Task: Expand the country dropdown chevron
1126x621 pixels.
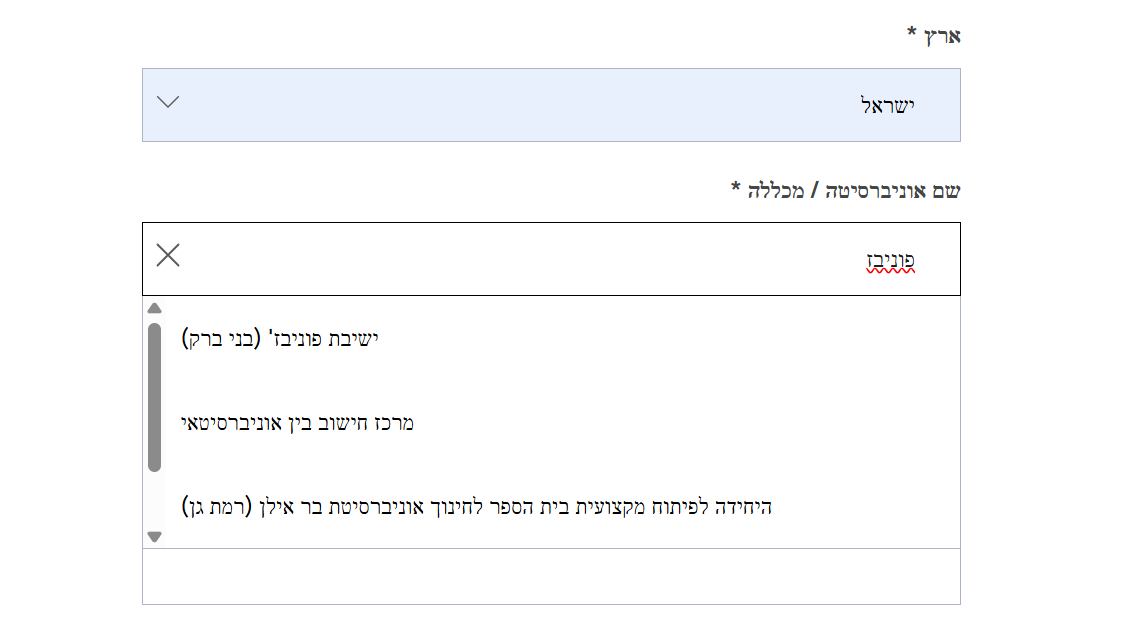Action: click(x=168, y=102)
